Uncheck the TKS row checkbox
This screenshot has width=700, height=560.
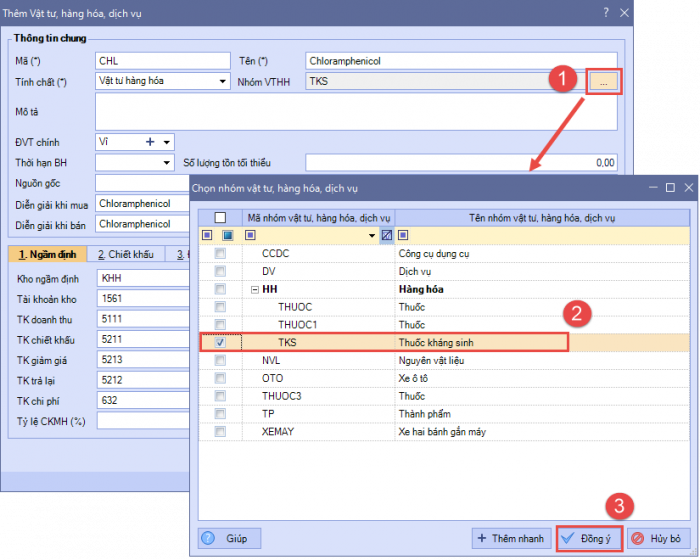(221, 342)
